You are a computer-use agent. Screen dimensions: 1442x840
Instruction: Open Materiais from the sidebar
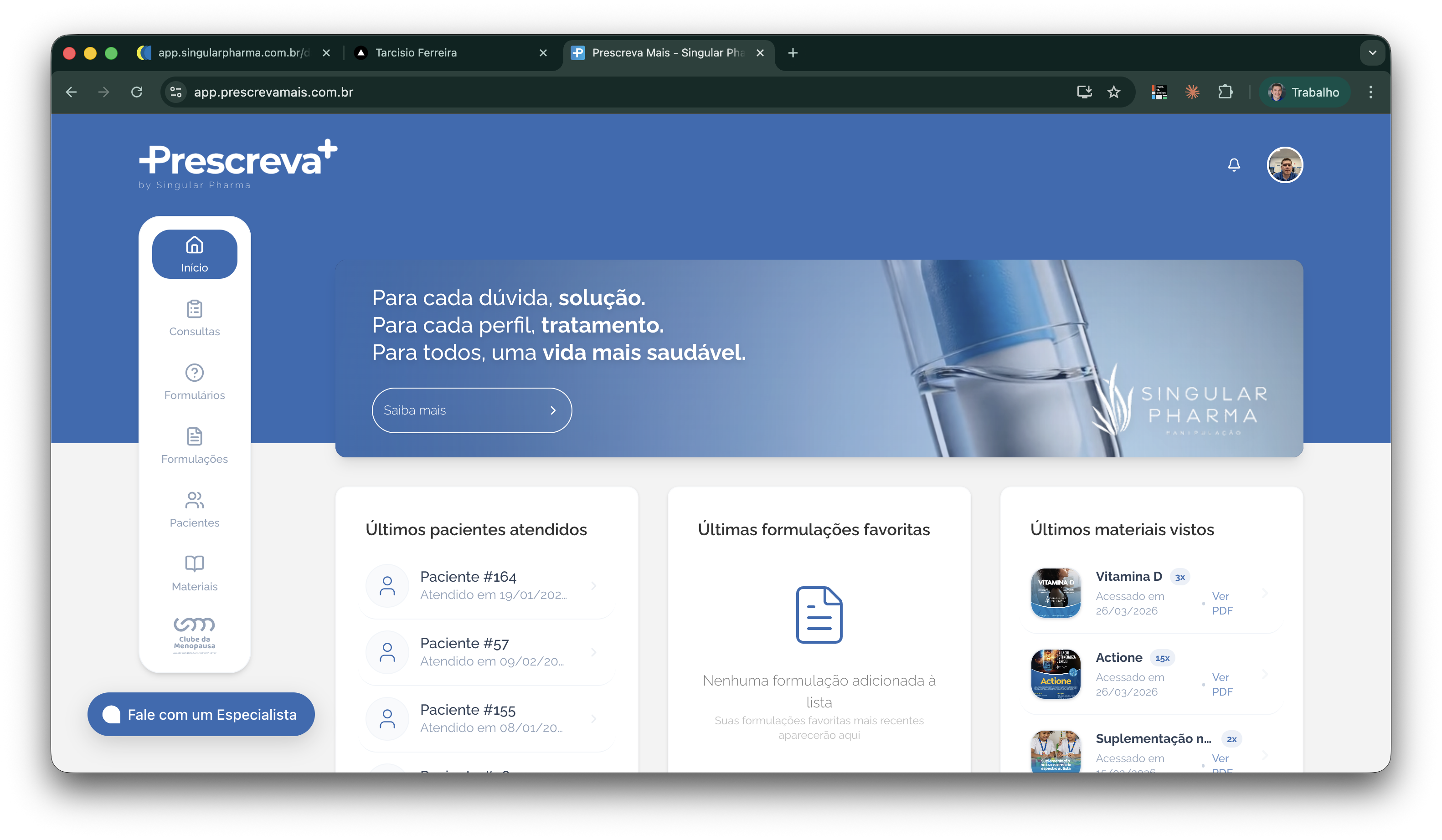pos(195,573)
